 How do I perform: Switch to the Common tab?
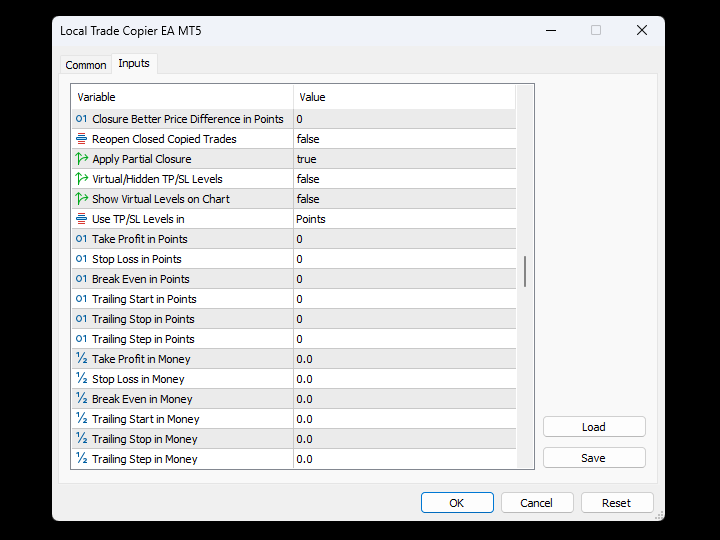click(86, 65)
